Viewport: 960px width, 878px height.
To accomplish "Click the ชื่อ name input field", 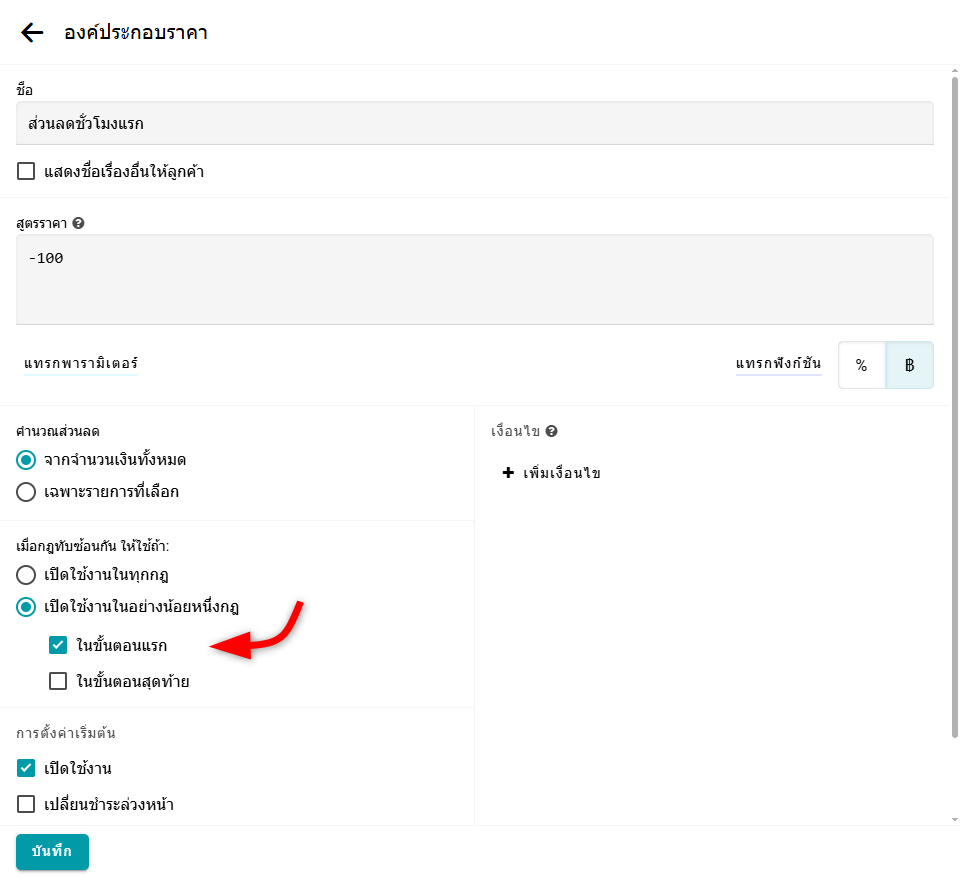I will 474,123.
